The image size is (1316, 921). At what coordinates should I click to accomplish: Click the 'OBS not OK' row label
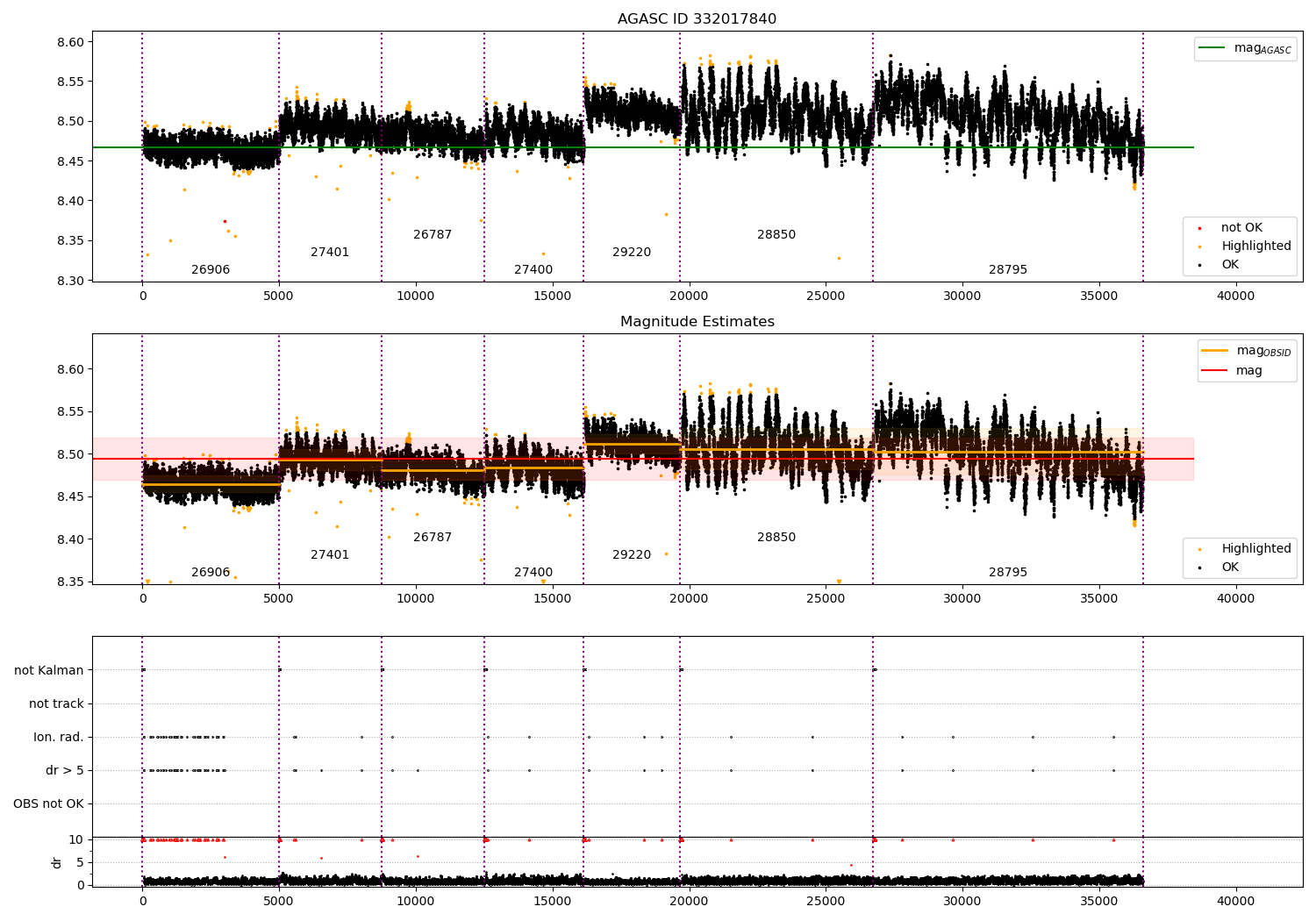pyautogui.click(x=48, y=804)
